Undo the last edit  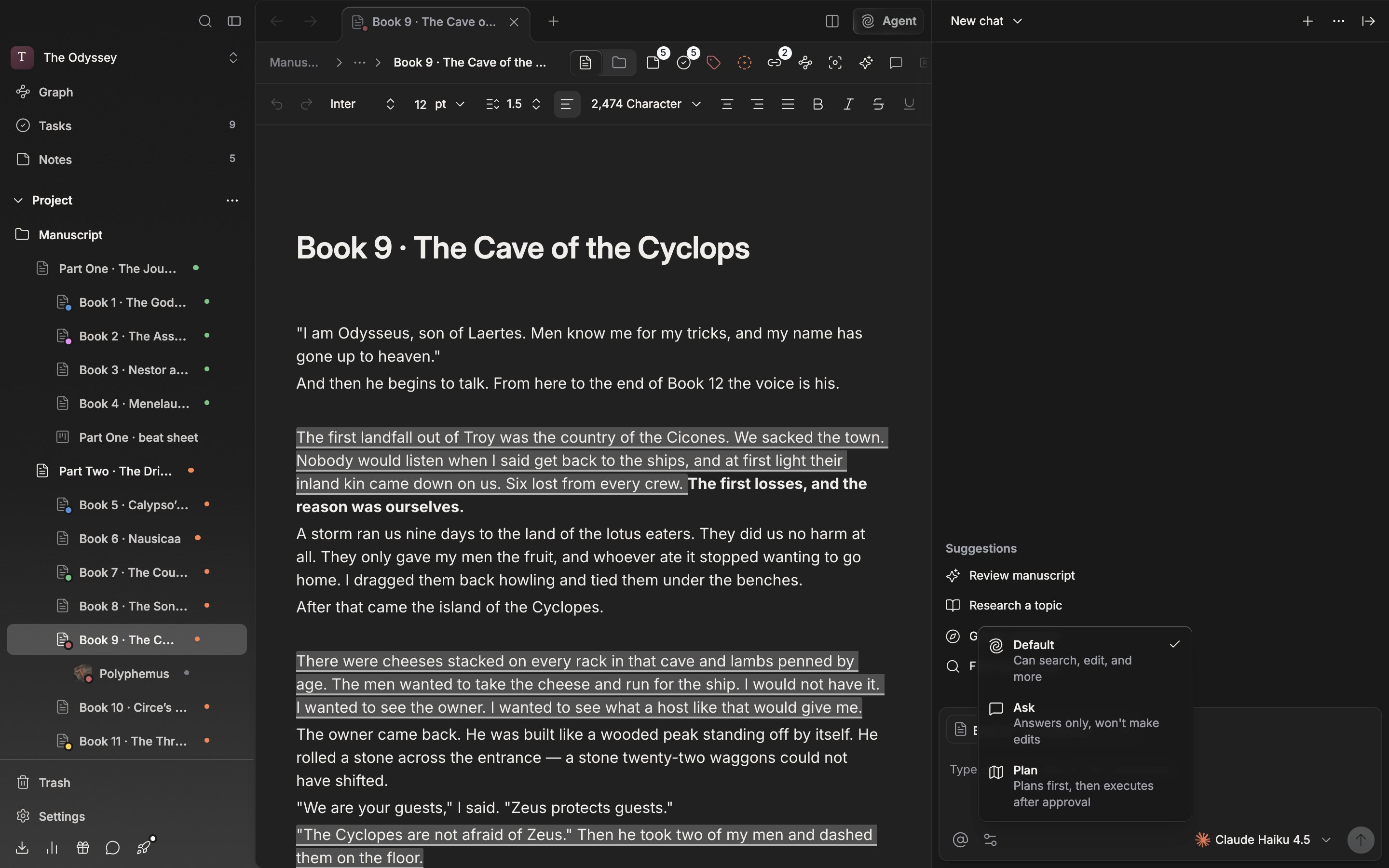click(277, 104)
